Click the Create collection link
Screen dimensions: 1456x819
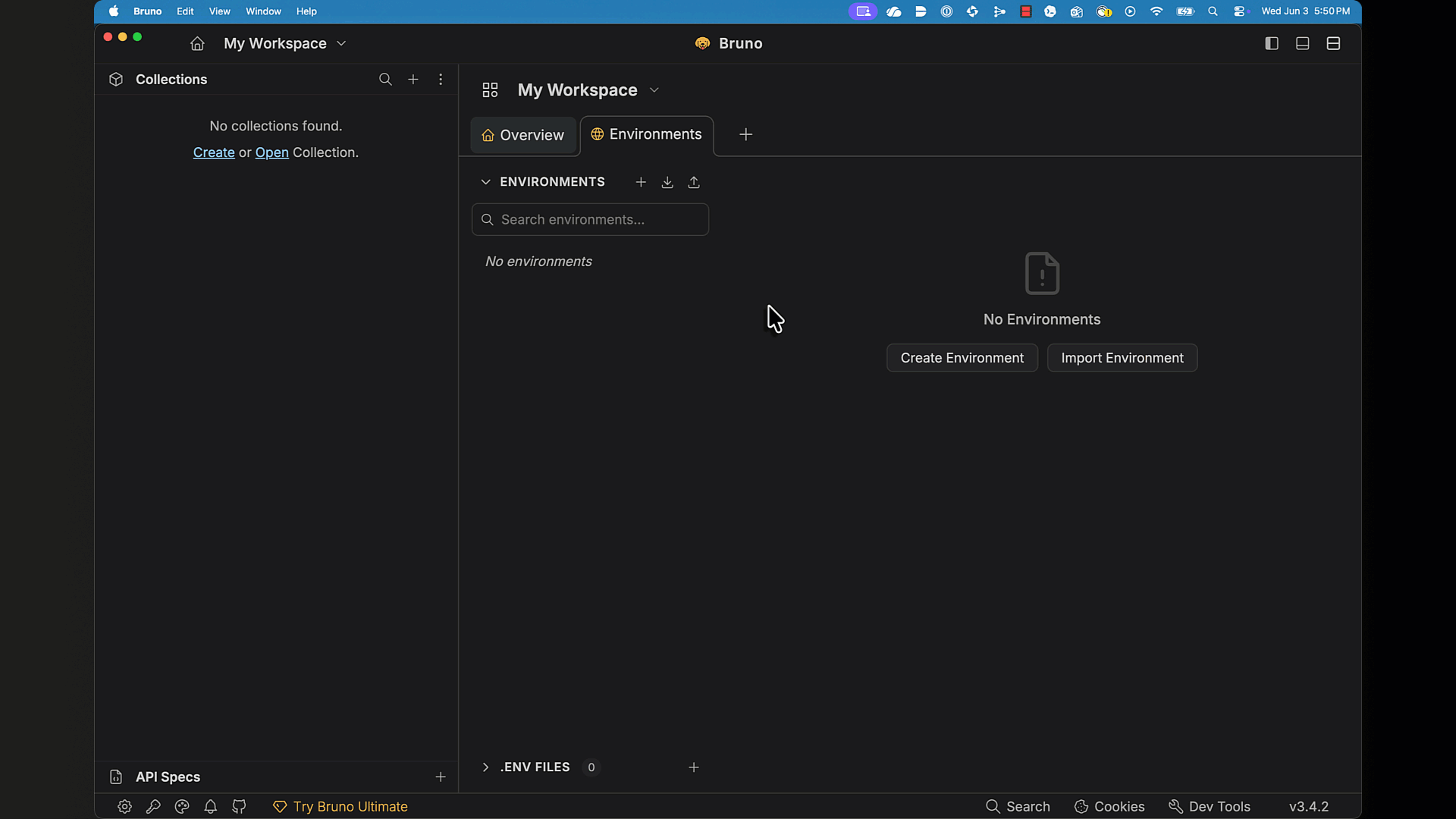click(214, 152)
